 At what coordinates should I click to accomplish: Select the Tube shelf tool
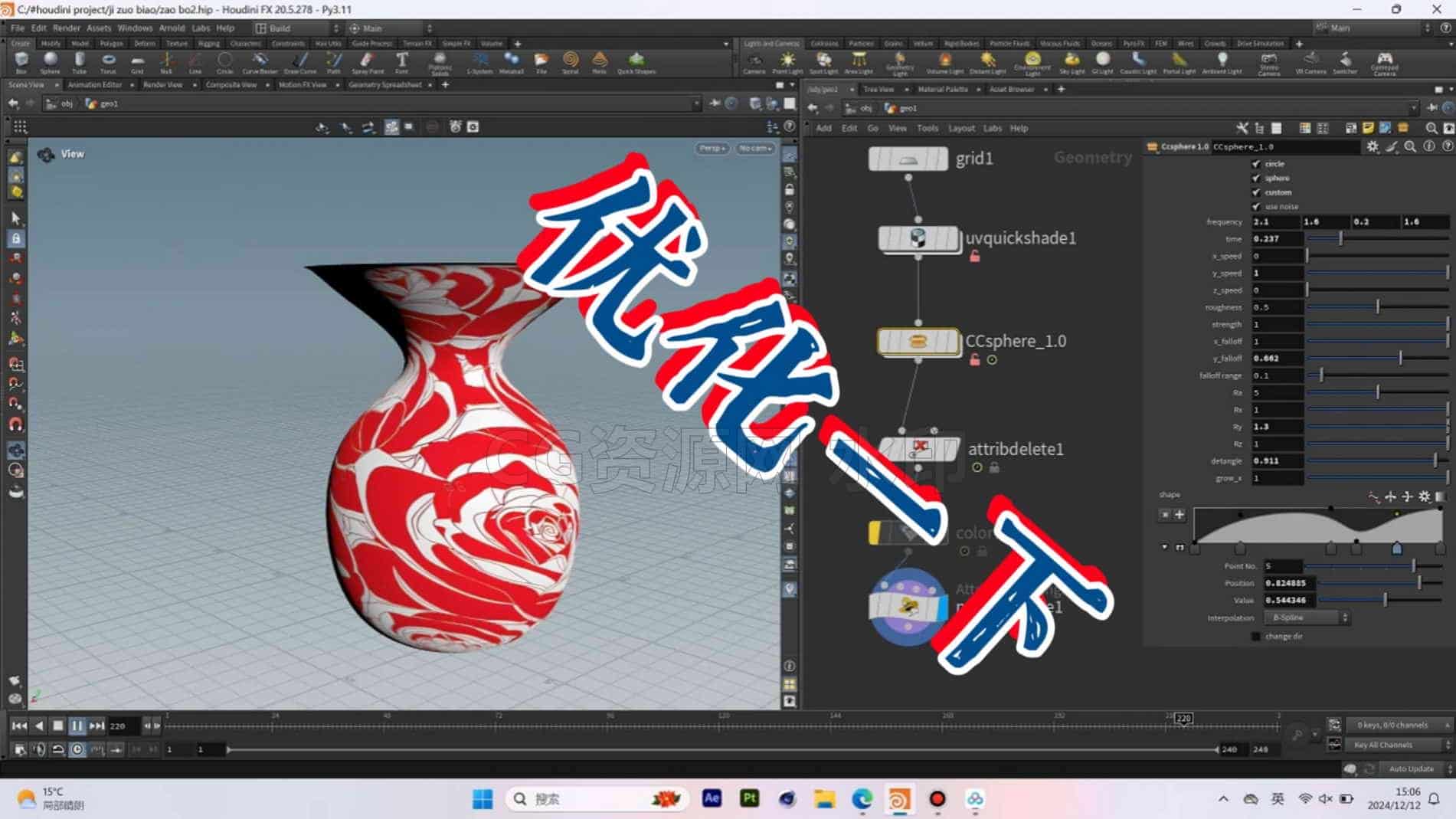click(x=79, y=63)
